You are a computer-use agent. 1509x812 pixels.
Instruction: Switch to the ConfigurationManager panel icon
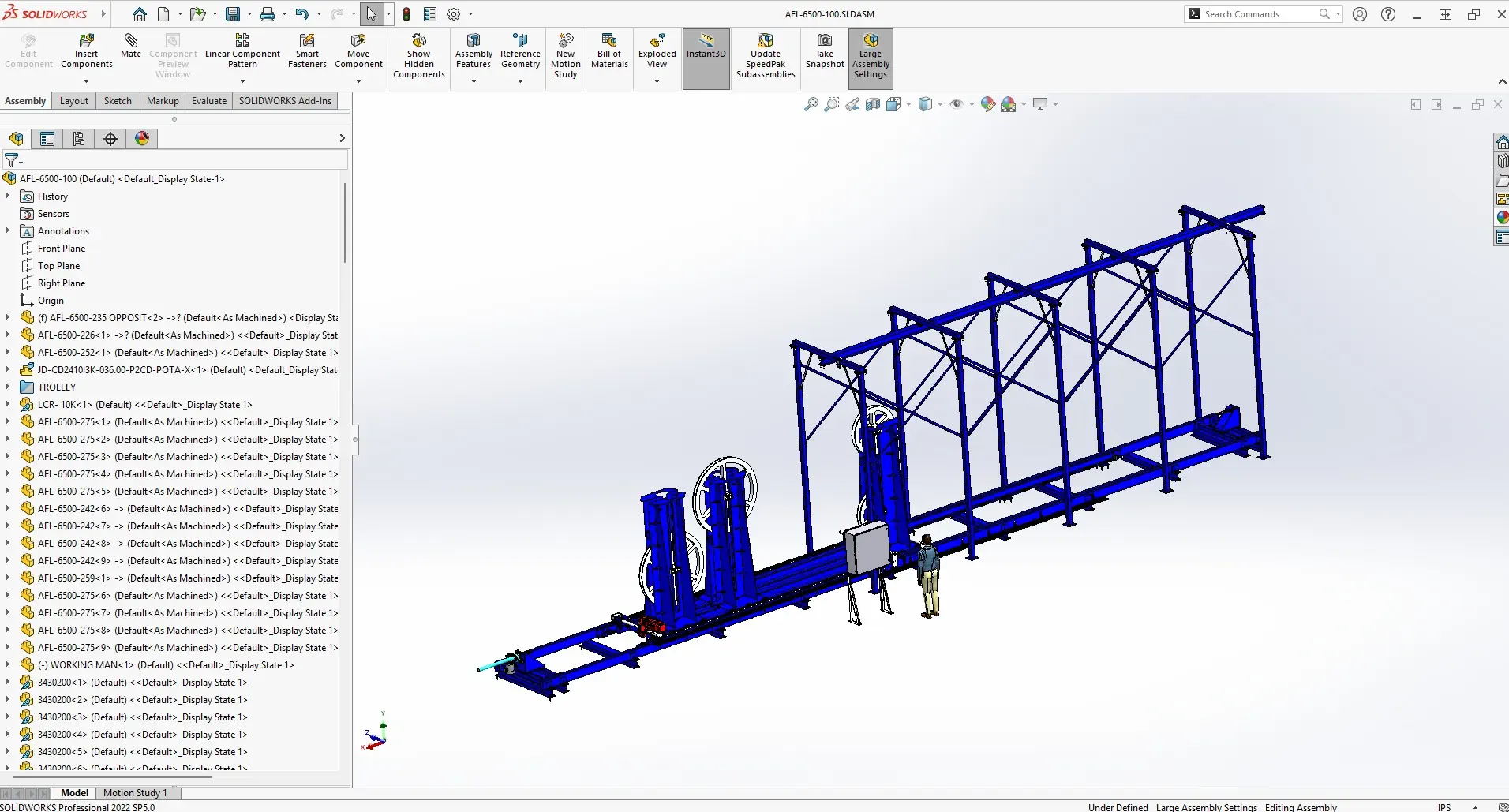click(79, 139)
